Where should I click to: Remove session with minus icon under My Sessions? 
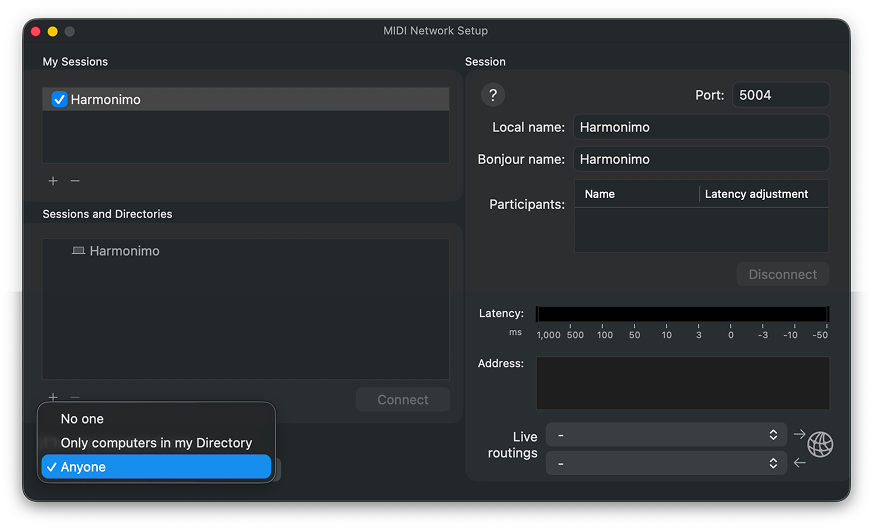(75, 181)
